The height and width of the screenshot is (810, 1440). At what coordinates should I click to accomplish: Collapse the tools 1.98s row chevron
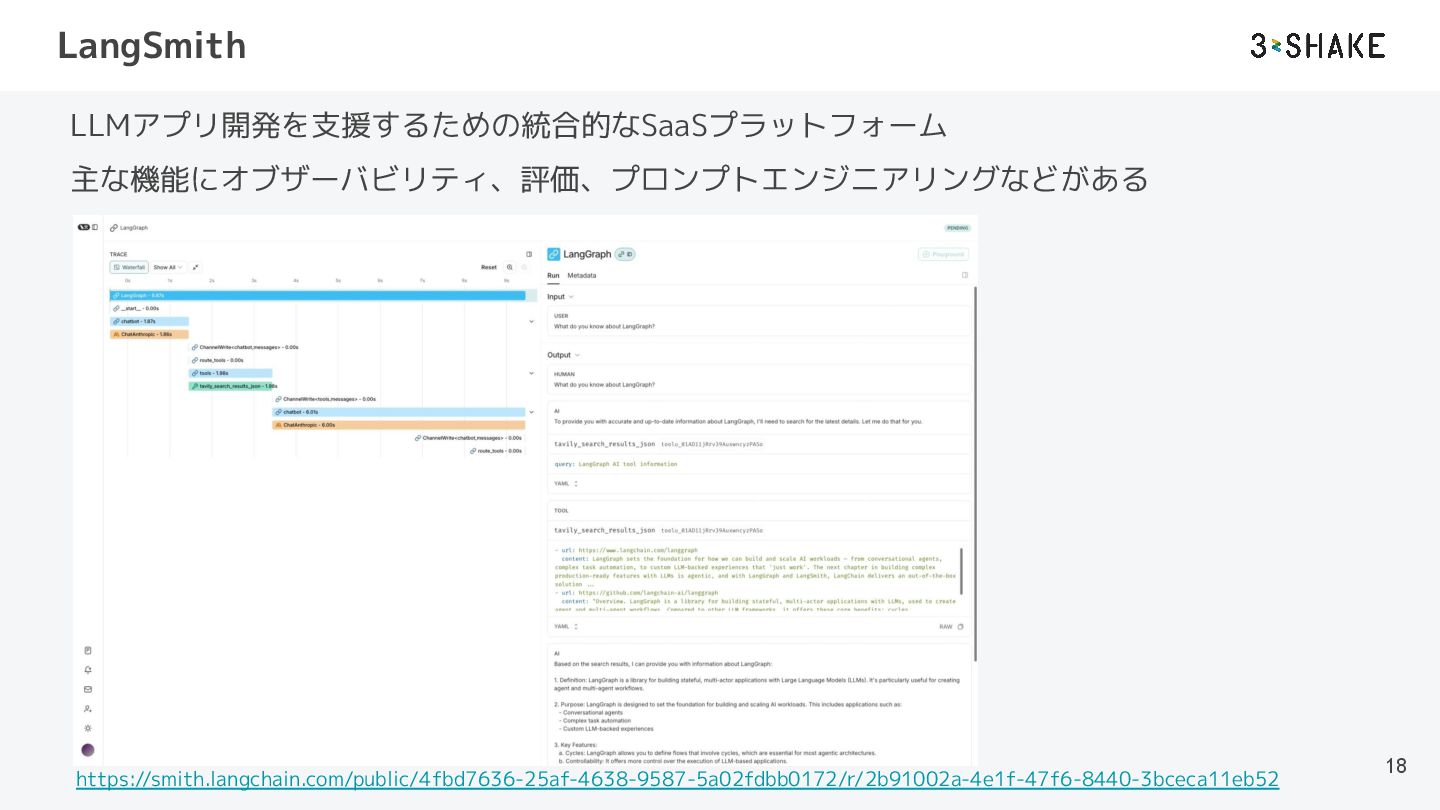[532, 373]
